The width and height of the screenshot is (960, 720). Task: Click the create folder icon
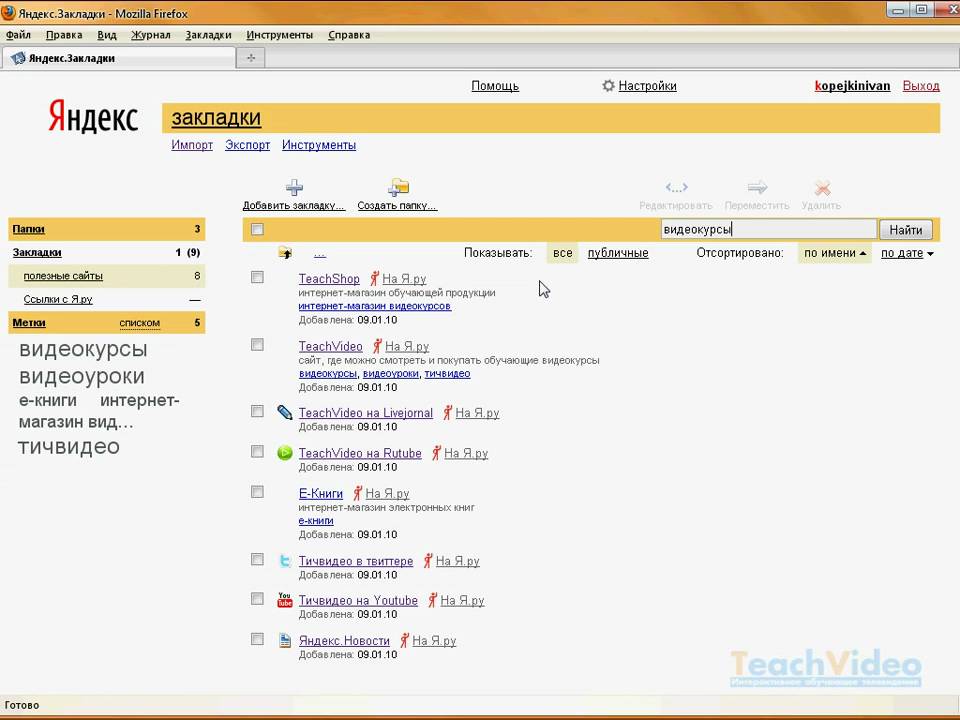point(398,187)
